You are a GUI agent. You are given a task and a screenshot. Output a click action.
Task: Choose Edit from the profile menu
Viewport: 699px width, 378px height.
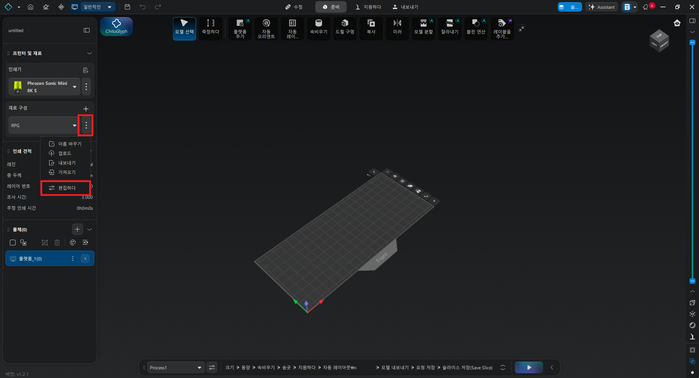(66, 188)
